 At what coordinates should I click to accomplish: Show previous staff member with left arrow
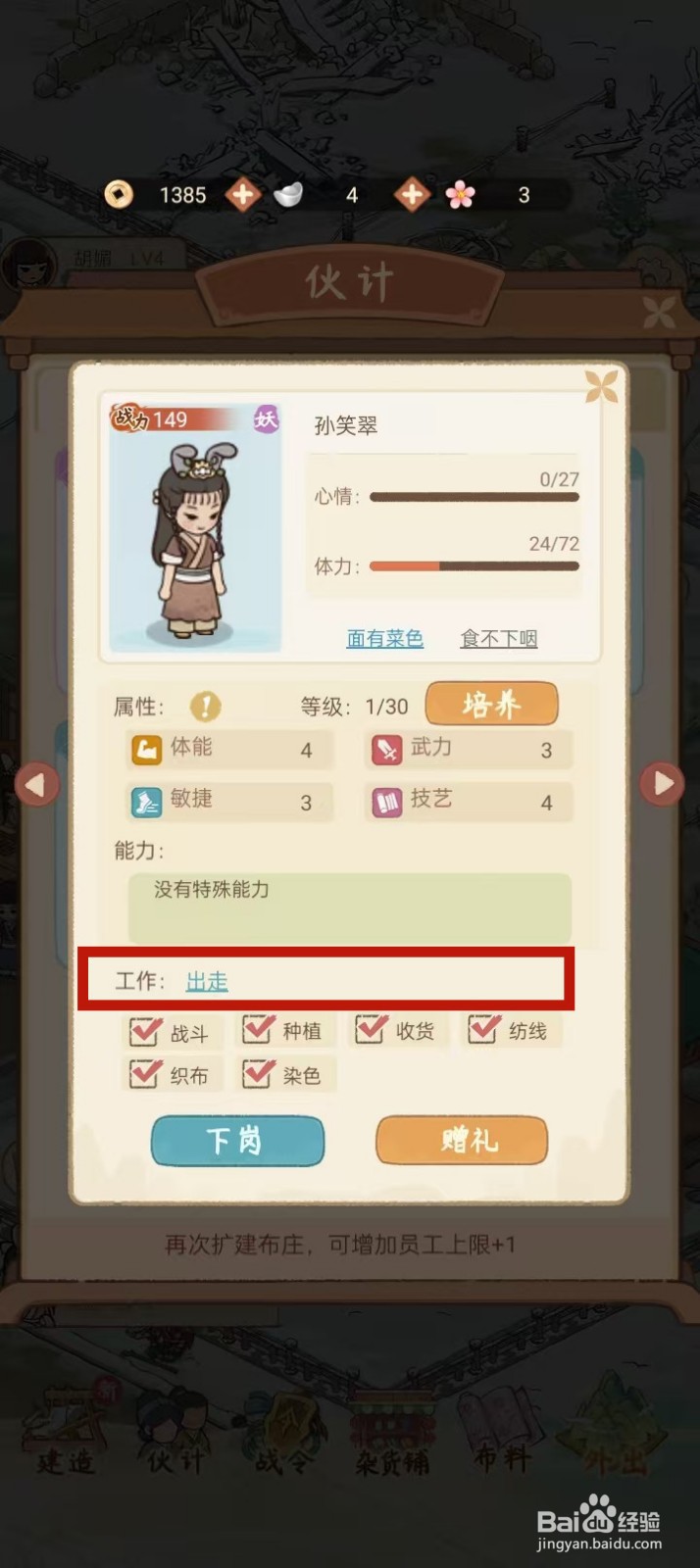[37, 784]
